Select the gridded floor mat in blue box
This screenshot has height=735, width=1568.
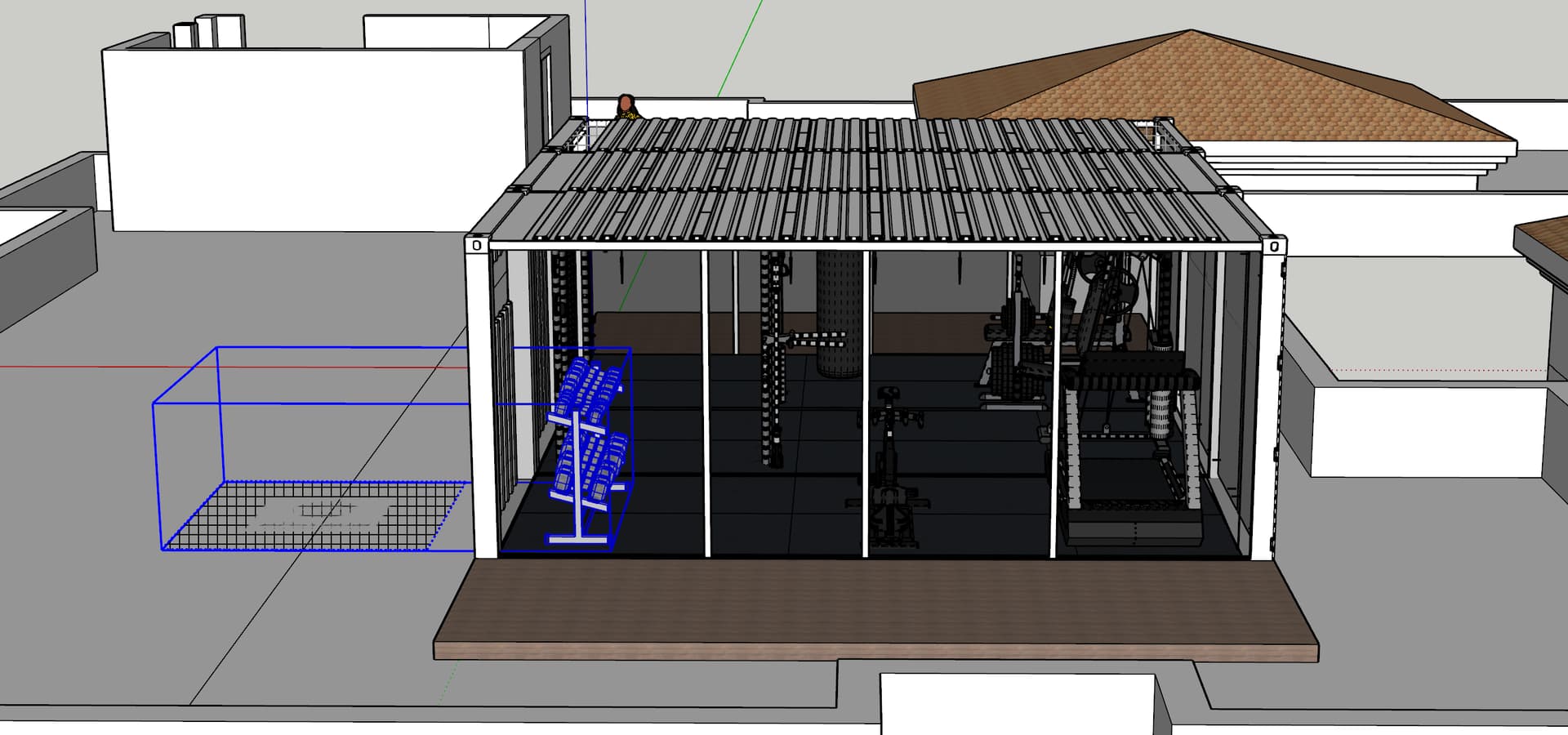(x=317, y=515)
